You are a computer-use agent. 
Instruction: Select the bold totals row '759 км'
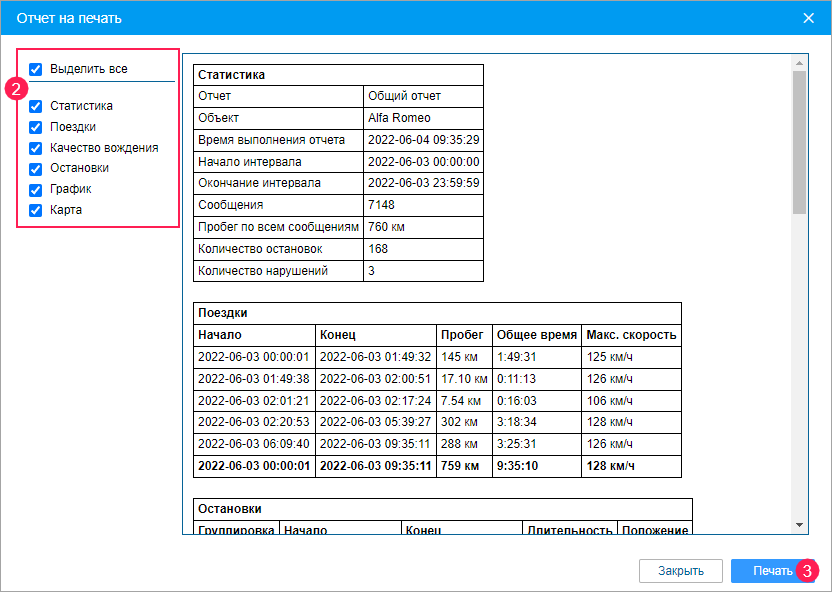464,466
